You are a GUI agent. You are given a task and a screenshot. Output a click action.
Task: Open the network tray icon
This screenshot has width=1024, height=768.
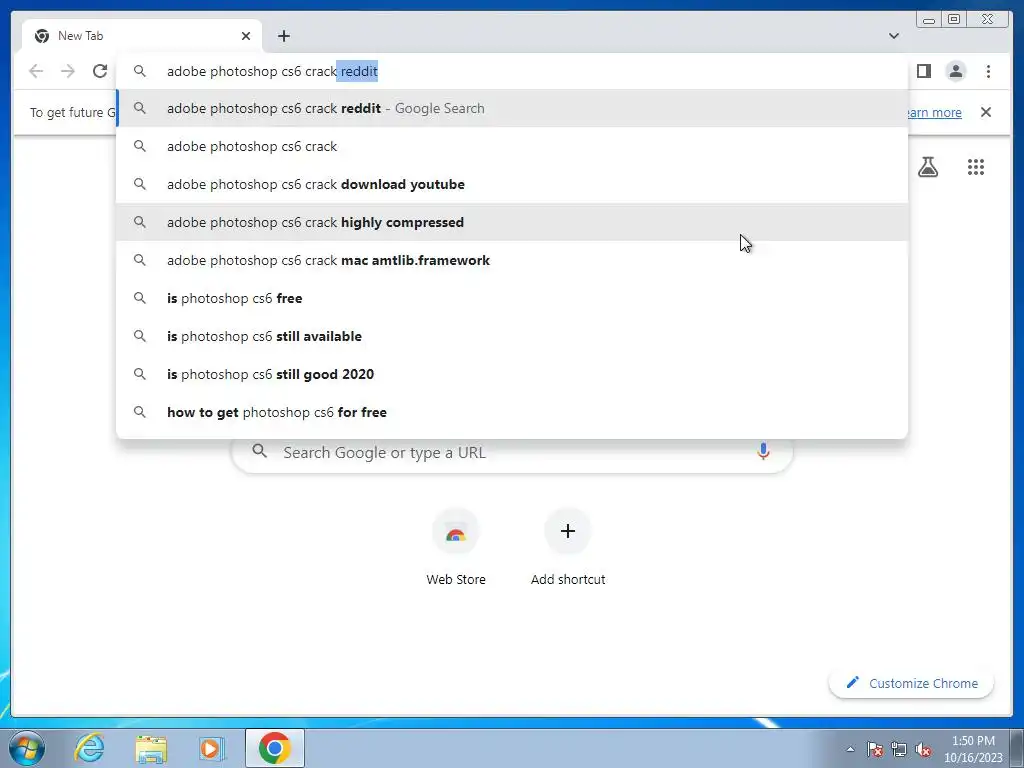(x=899, y=749)
